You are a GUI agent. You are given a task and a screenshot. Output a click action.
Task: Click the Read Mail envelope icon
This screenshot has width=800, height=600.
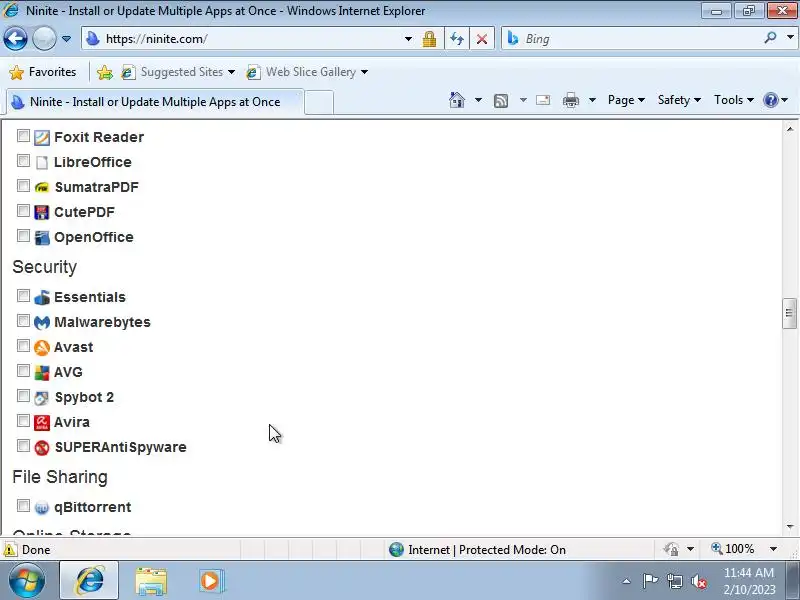543,100
